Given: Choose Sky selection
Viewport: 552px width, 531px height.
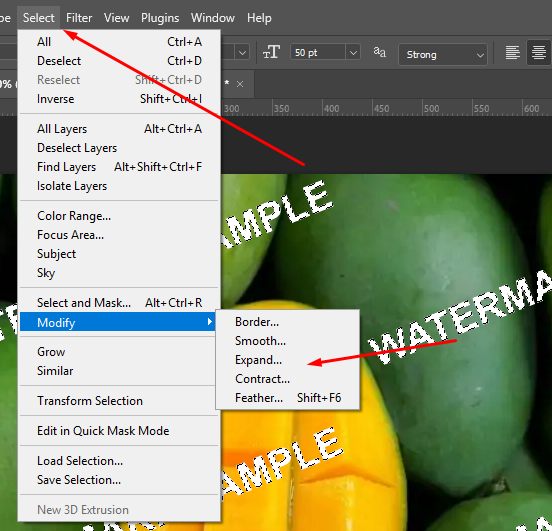Looking at the screenshot, I should click(x=120, y=273).
